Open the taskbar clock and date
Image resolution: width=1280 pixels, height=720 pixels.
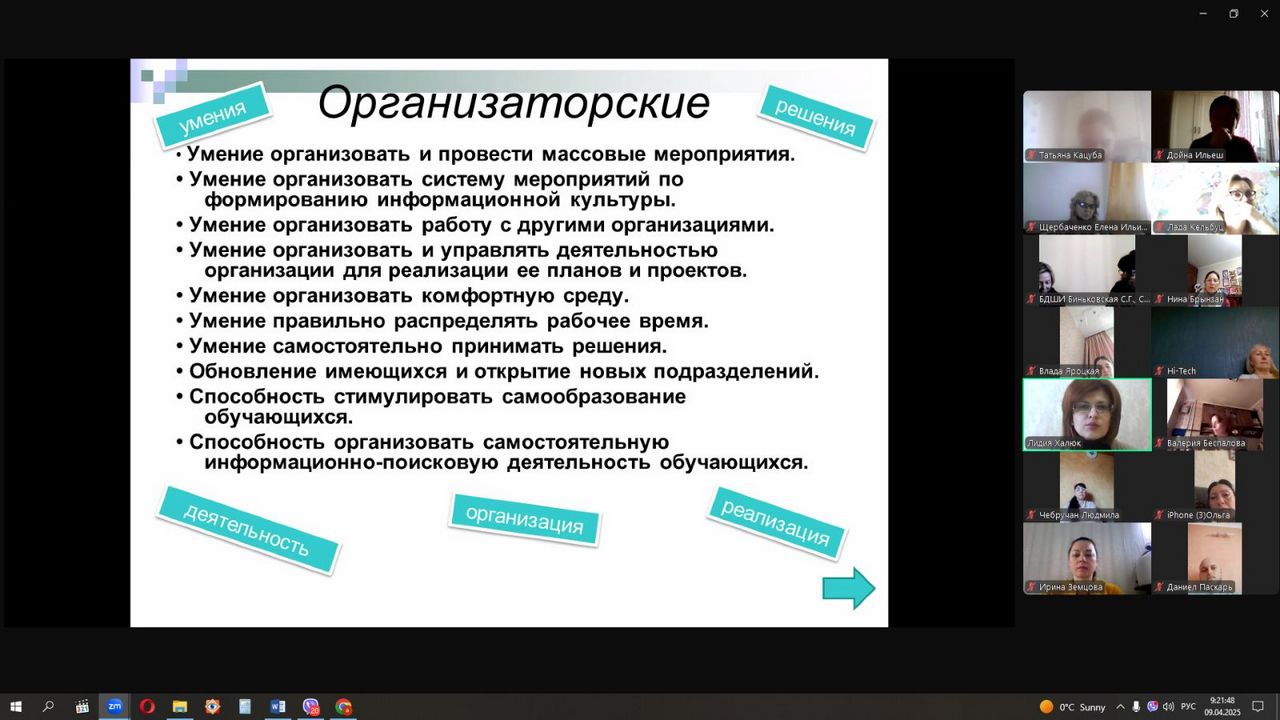pyautogui.click(x=1222, y=706)
